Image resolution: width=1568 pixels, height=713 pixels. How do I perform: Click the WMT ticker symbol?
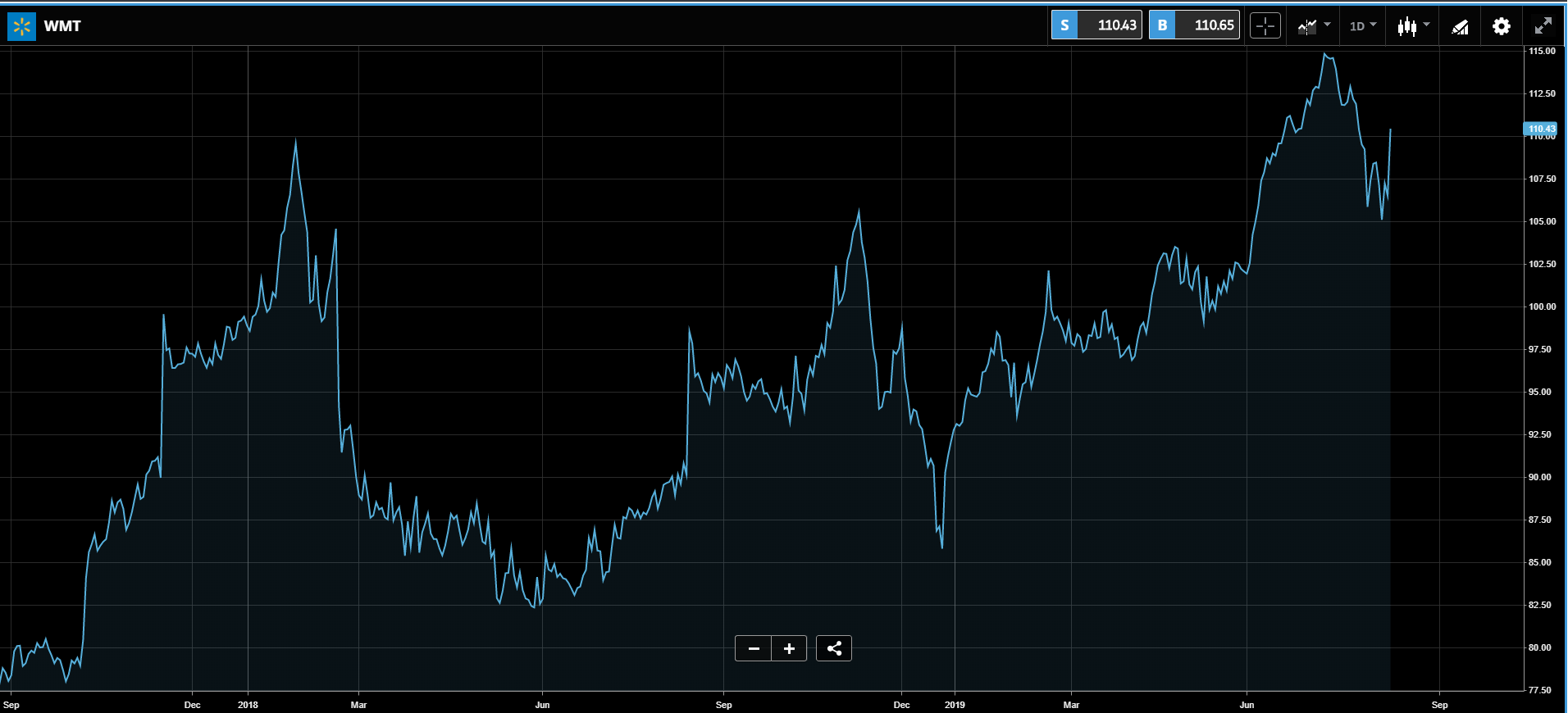tap(62, 26)
